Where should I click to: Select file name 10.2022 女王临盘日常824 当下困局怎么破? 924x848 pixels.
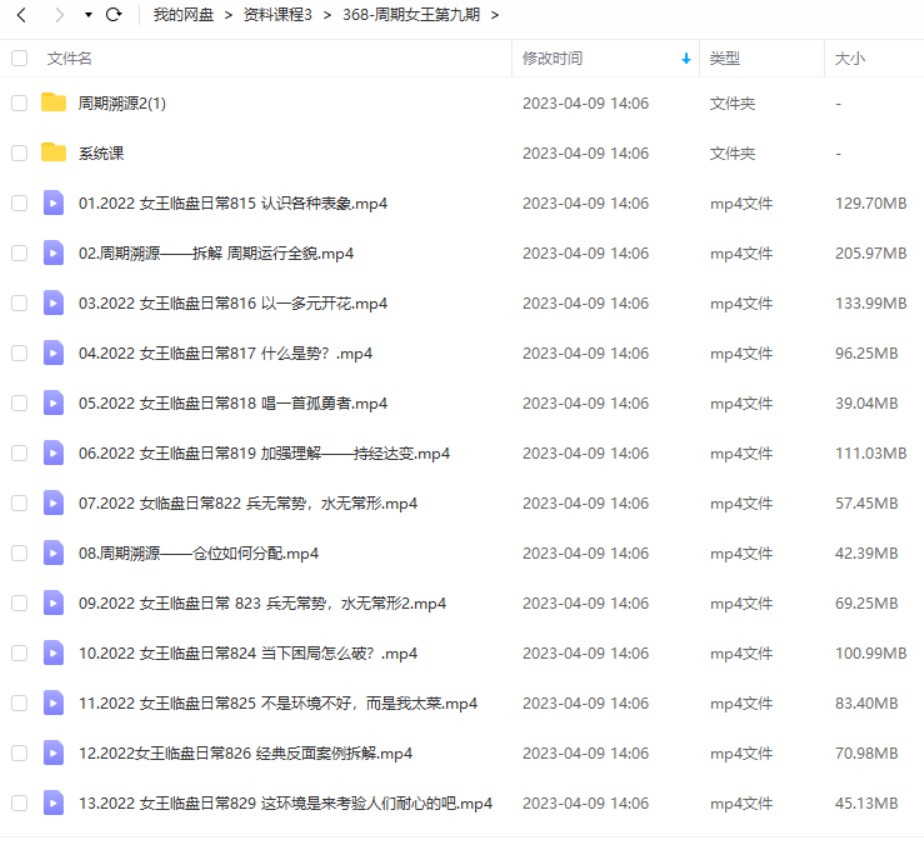tap(248, 653)
